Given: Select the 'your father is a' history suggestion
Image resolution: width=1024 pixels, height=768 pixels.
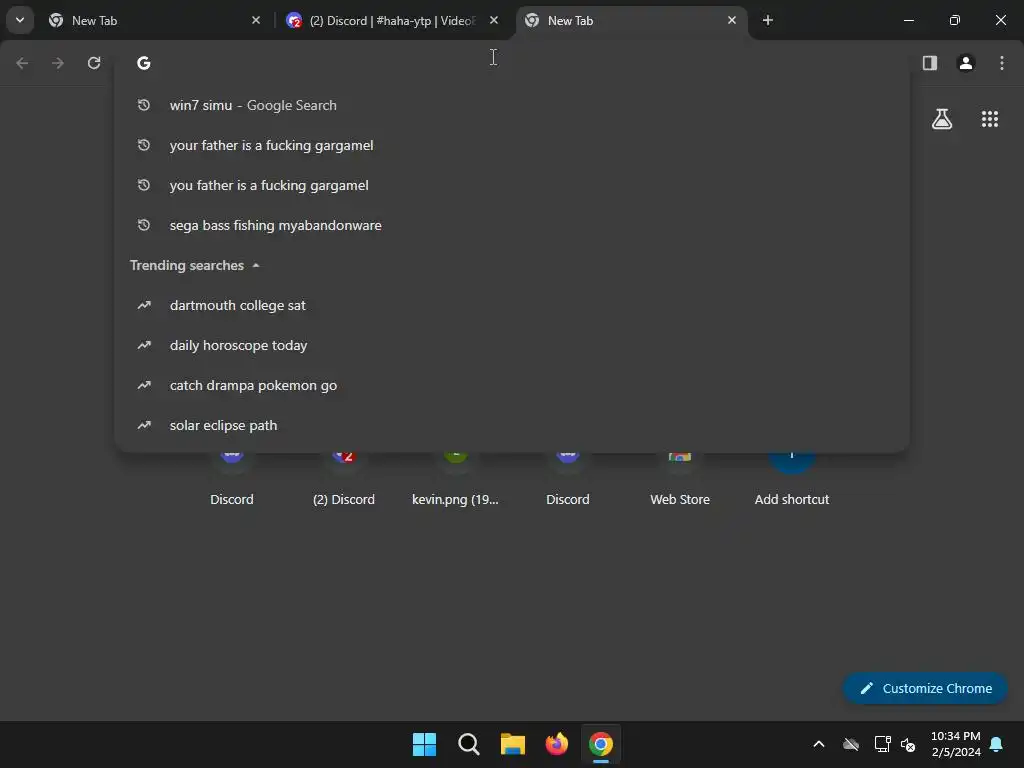Looking at the screenshot, I should [x=512, y=145].
